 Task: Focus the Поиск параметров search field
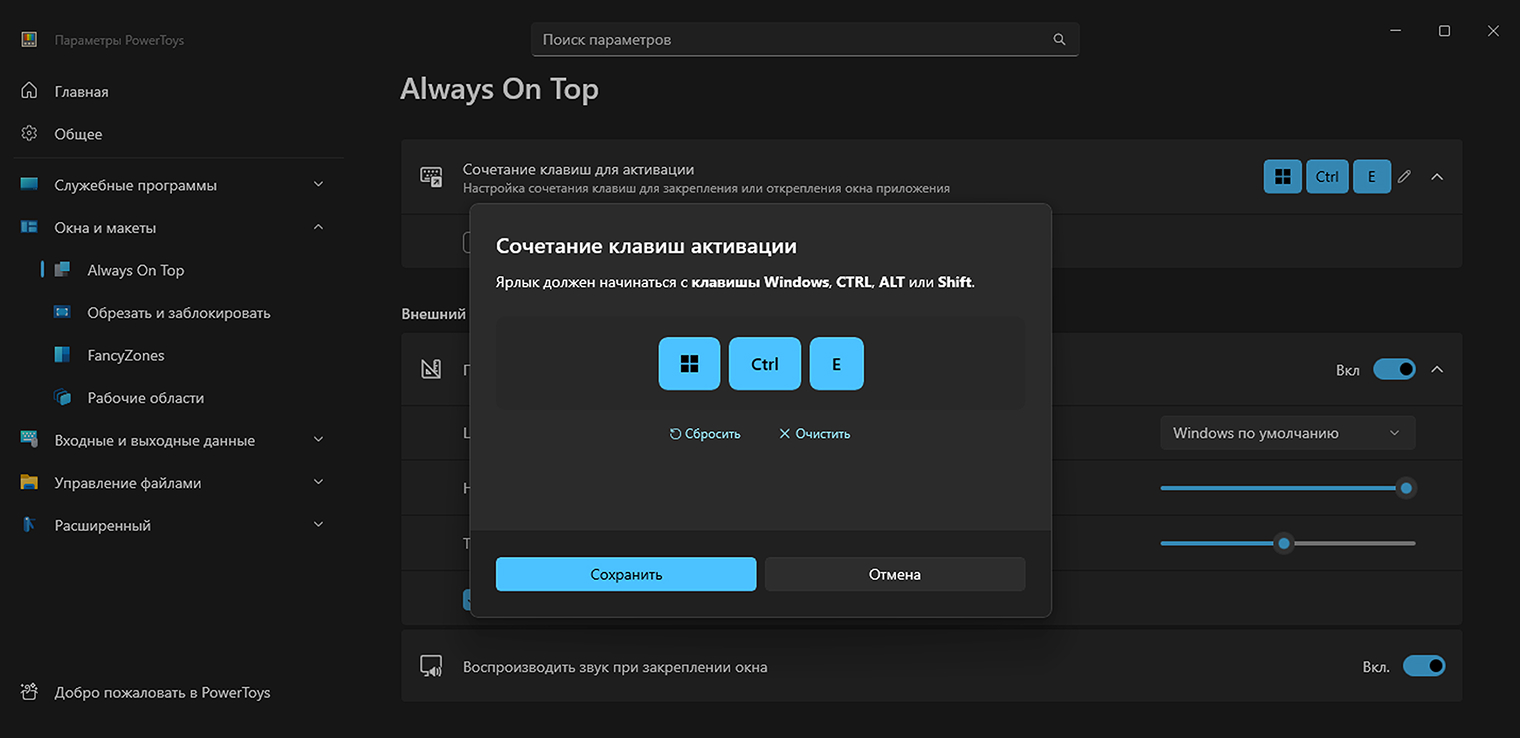[x=805, y=40]
